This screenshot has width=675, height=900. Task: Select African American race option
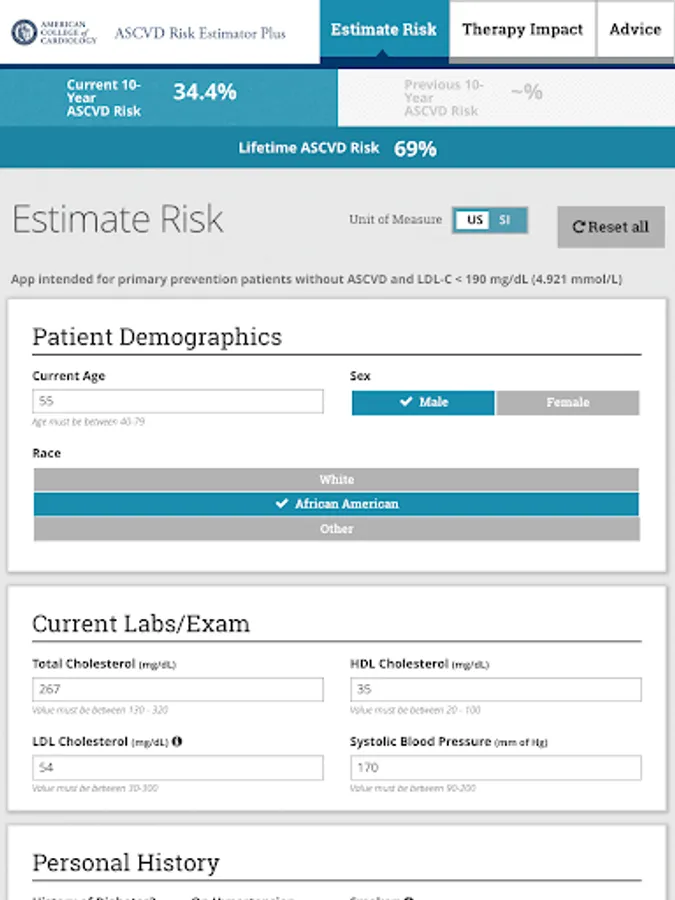point(336,504)
